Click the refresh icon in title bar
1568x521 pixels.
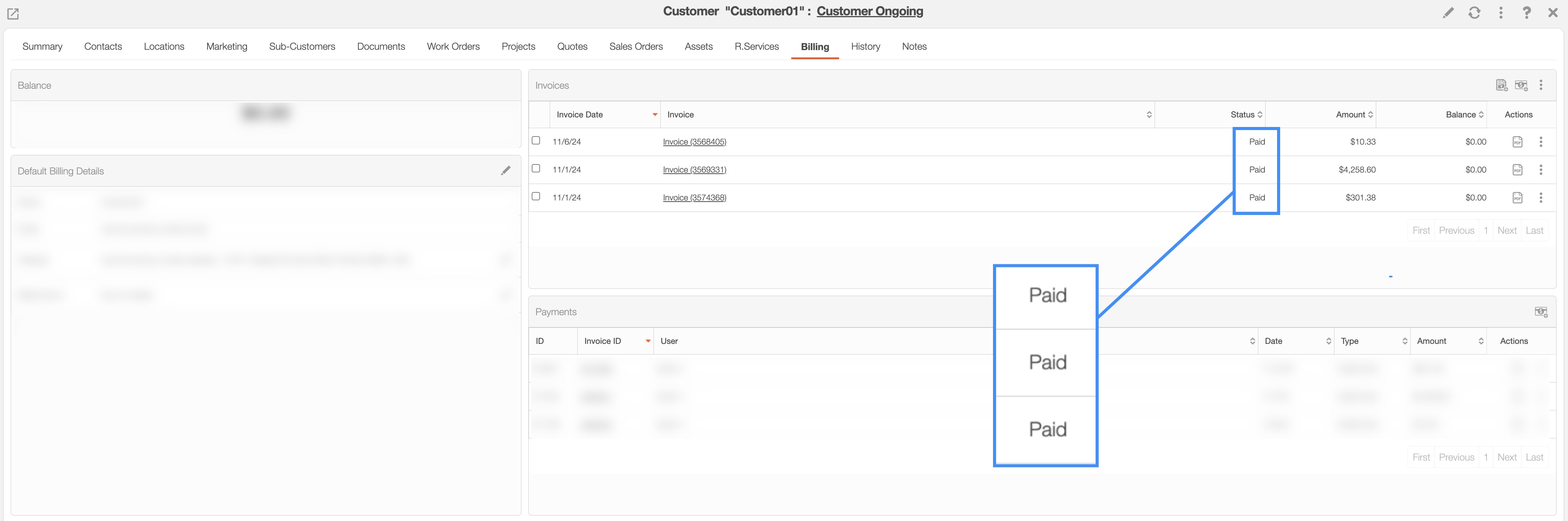click(1474, 13)
